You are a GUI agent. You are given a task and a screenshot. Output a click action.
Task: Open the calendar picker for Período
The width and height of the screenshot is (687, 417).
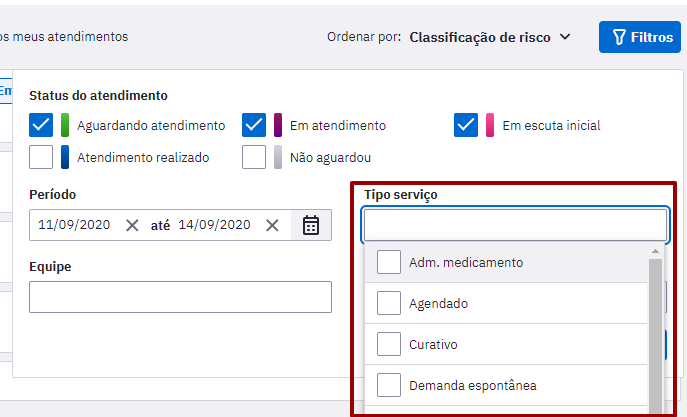[311, 225]
